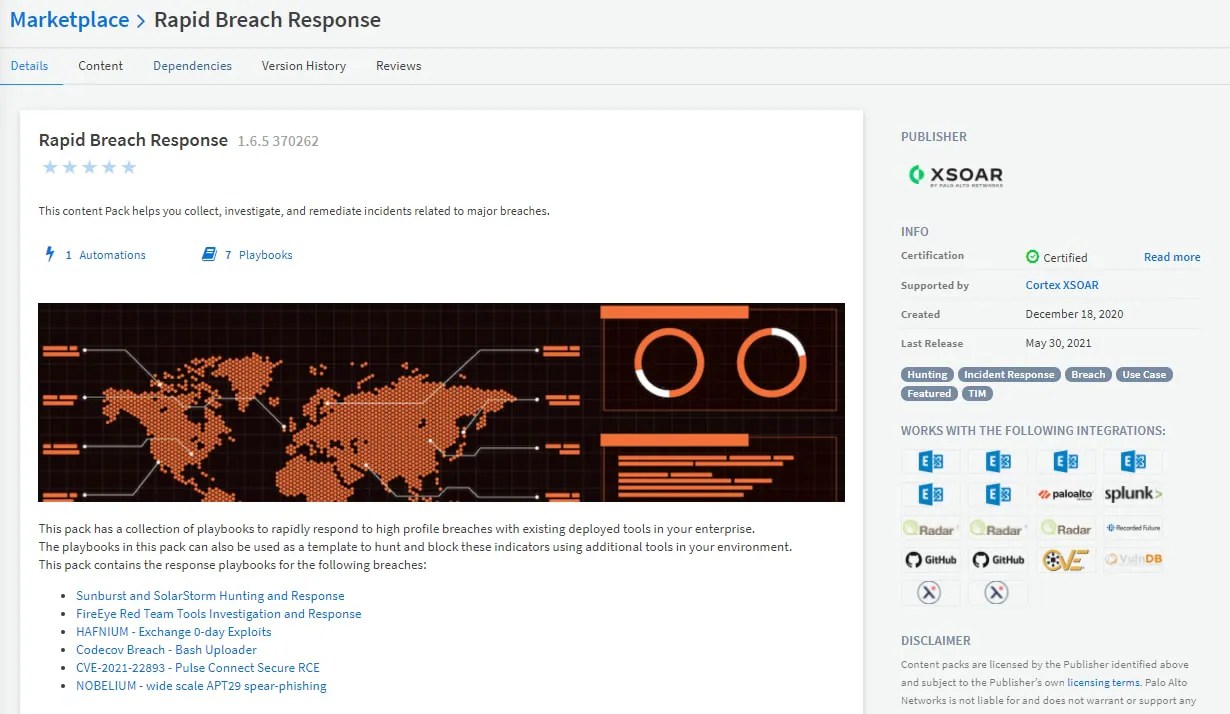This screenshot has height=714, width=1230.
Task: Switch to the Details tab
Action: point(29,66)
